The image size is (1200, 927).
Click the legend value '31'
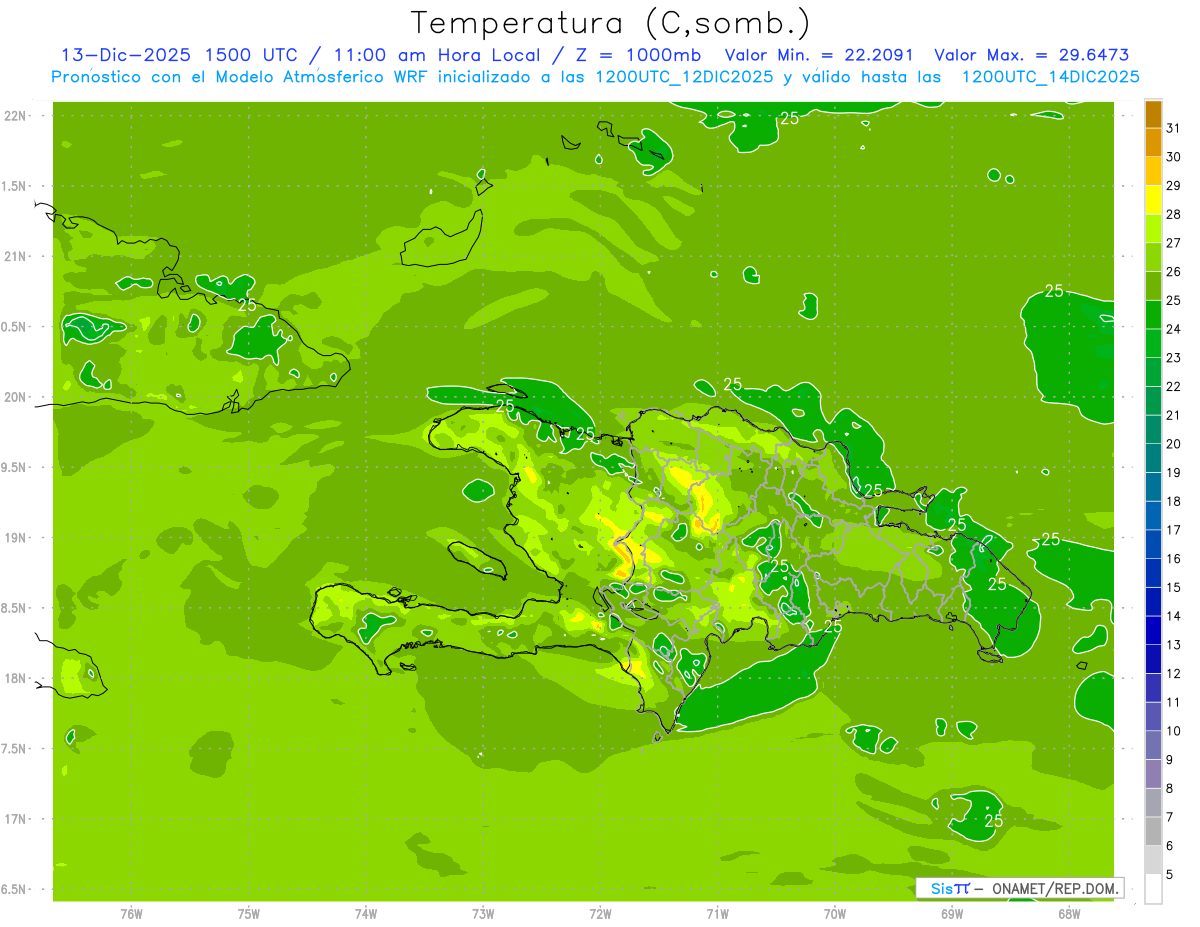click(1174, 128)
